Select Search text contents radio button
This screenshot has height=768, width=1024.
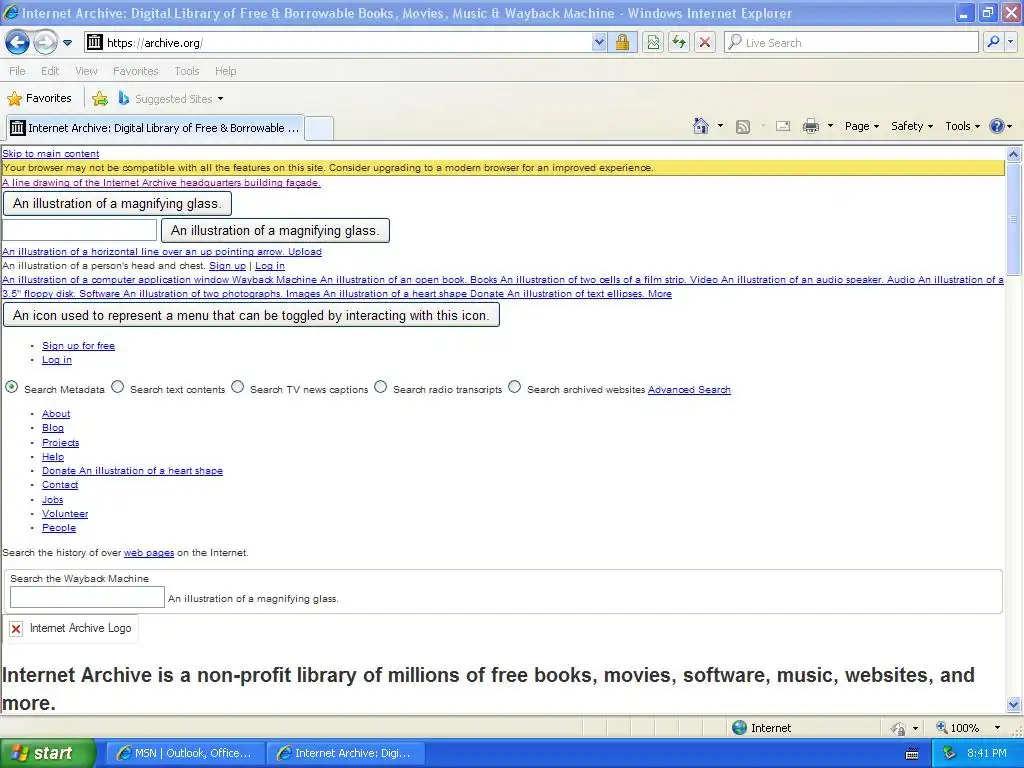pos(118,387)
